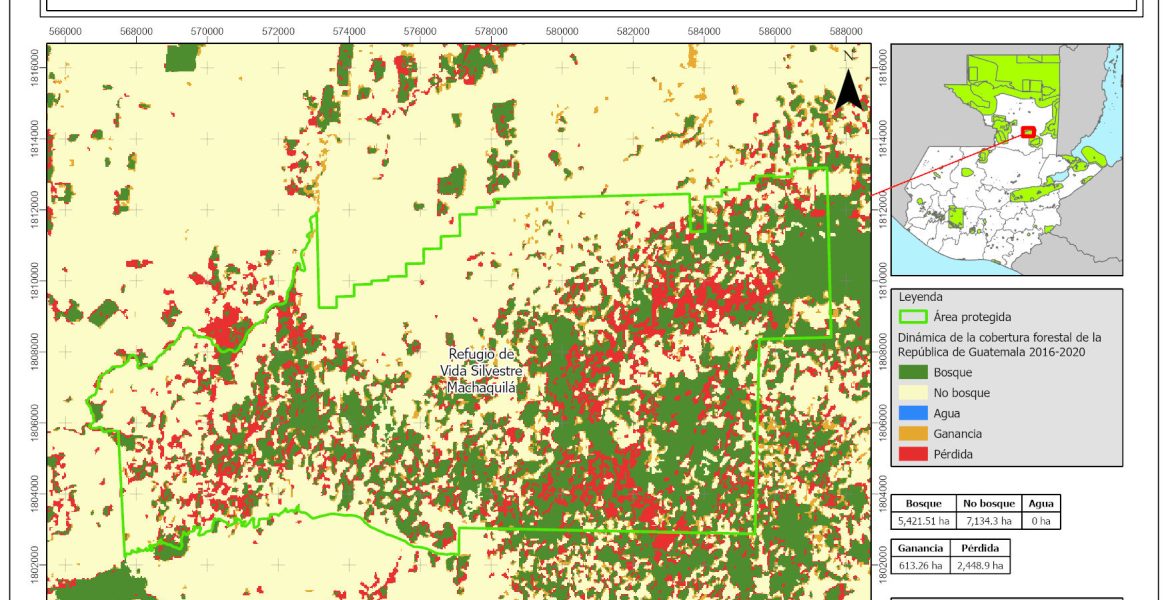Select the 0 ha Agua value cell
This screenshot has height=600, width=1170.
click(1041, 520)
